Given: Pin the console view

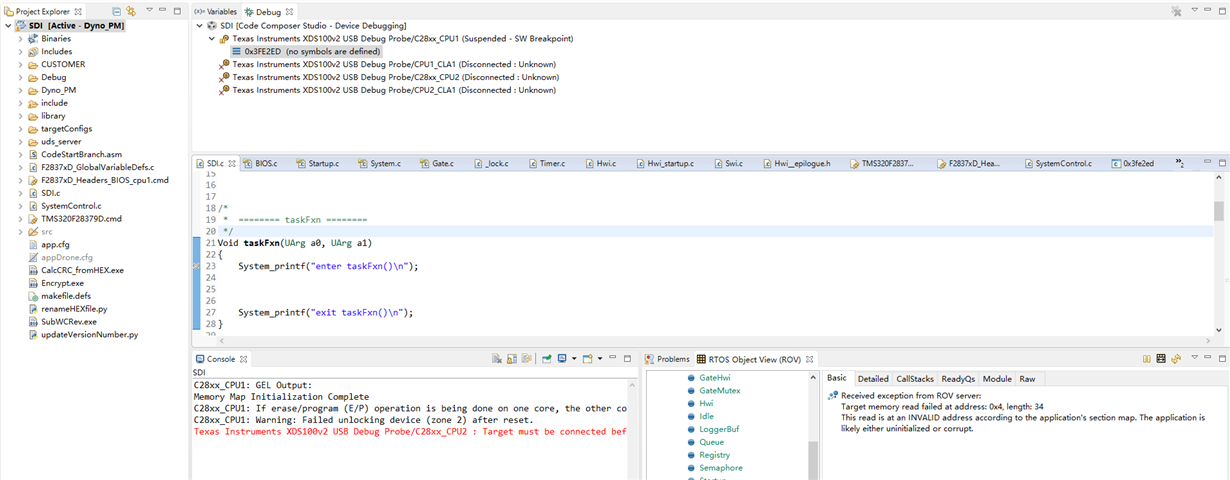Looking at the screenshot, I should 546,359.
